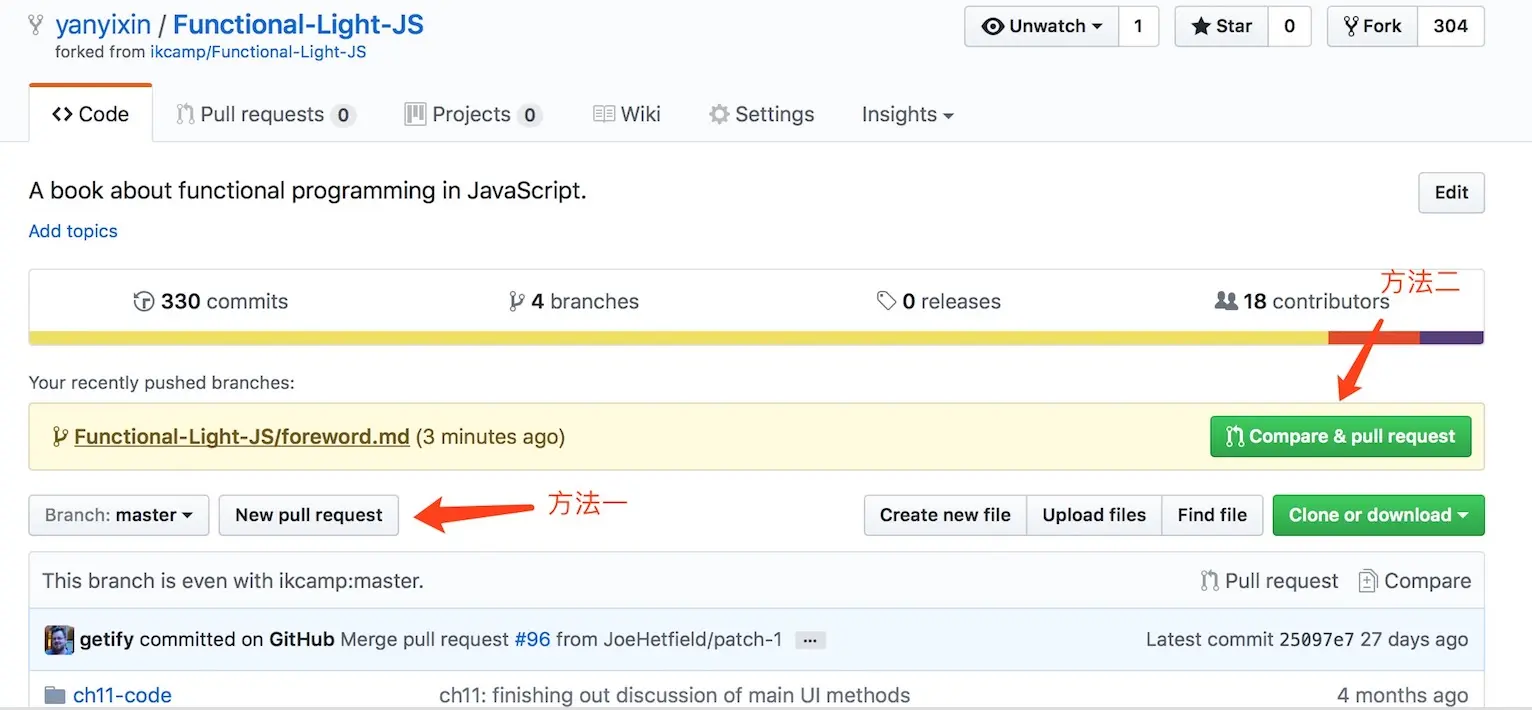Open the fork count 304
The image size is (1532, 710).
1450,27
